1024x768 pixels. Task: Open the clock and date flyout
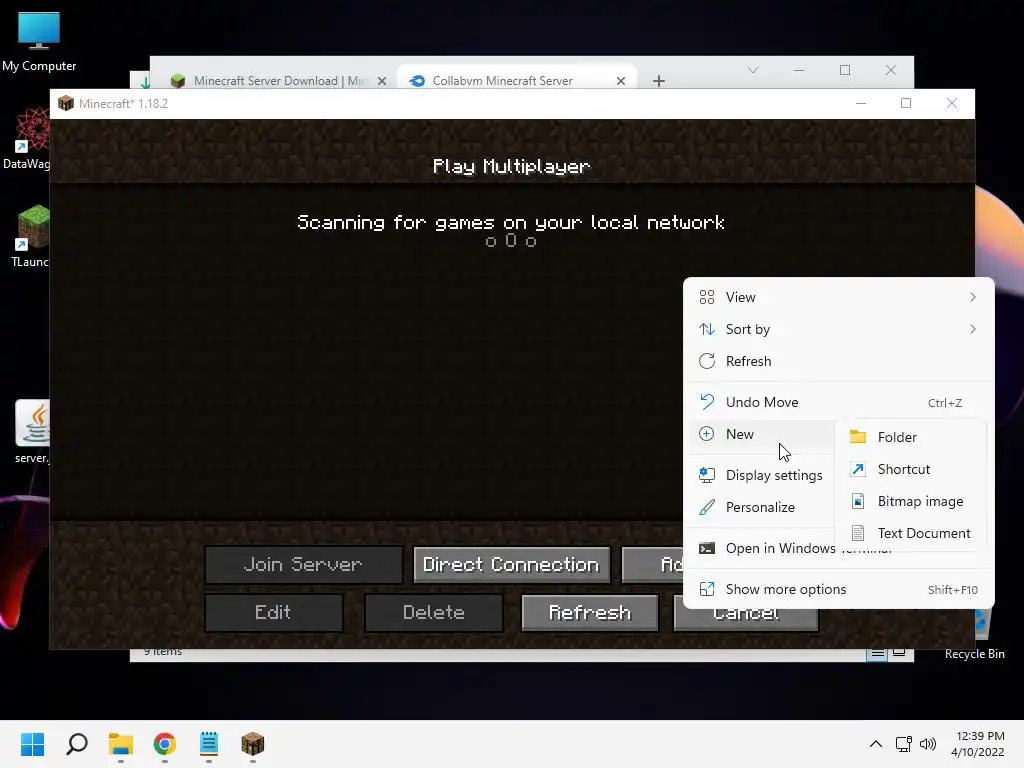[978, 744]
